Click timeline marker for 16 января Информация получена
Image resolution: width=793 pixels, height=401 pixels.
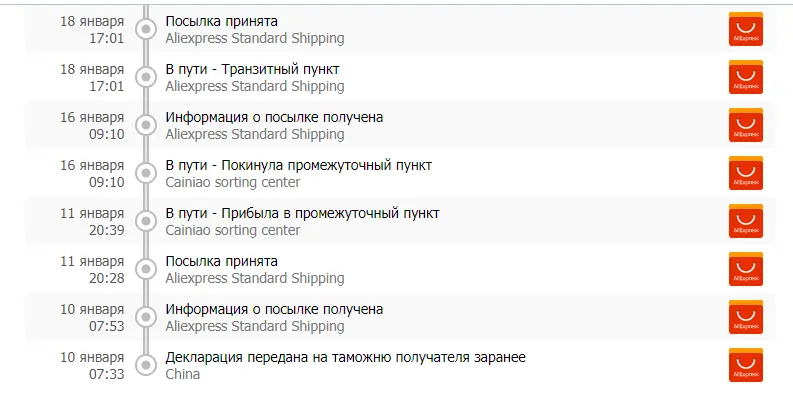pyautogui.click(x=146, y=125)
